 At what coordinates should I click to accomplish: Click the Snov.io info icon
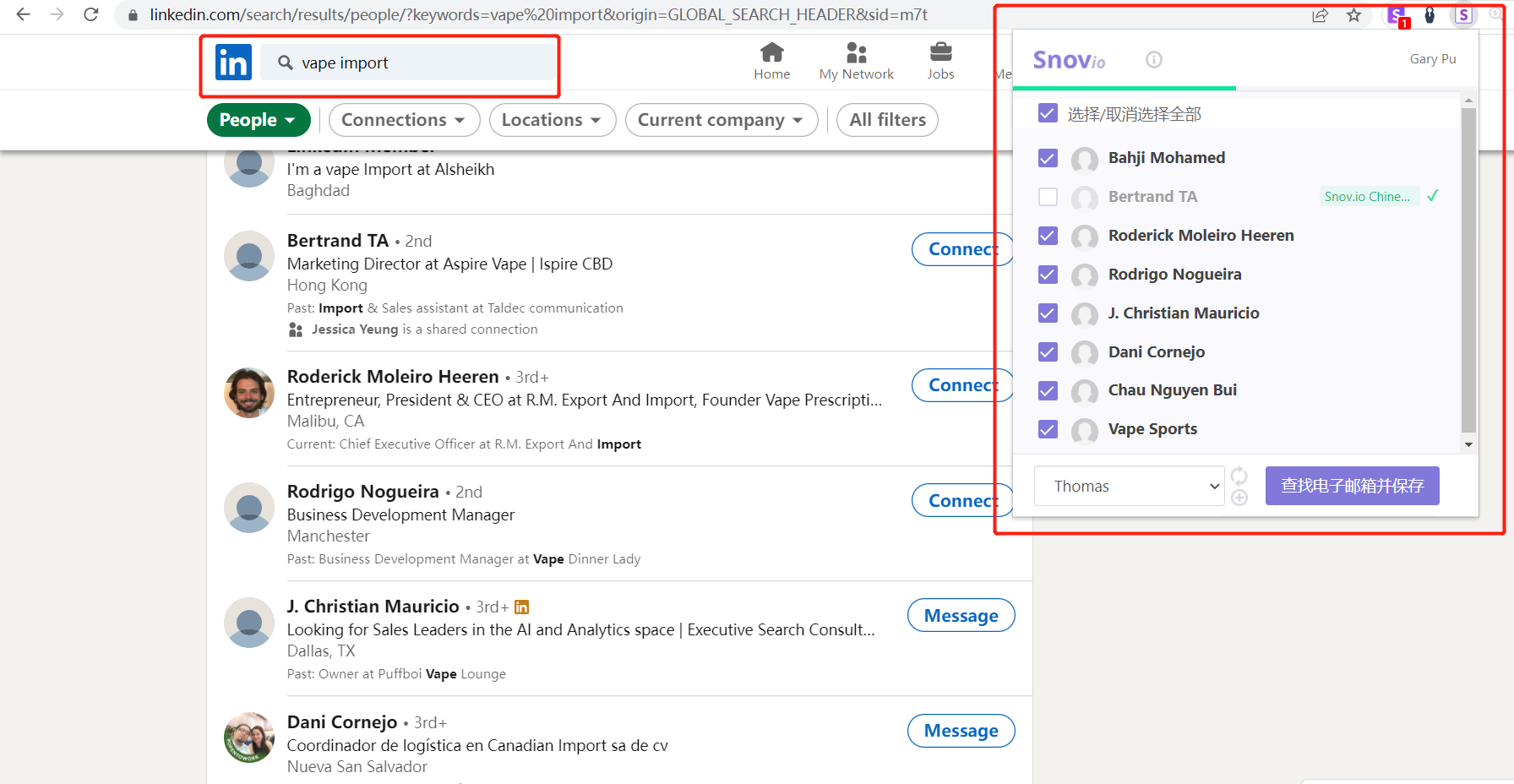[x=1154, y=59]
